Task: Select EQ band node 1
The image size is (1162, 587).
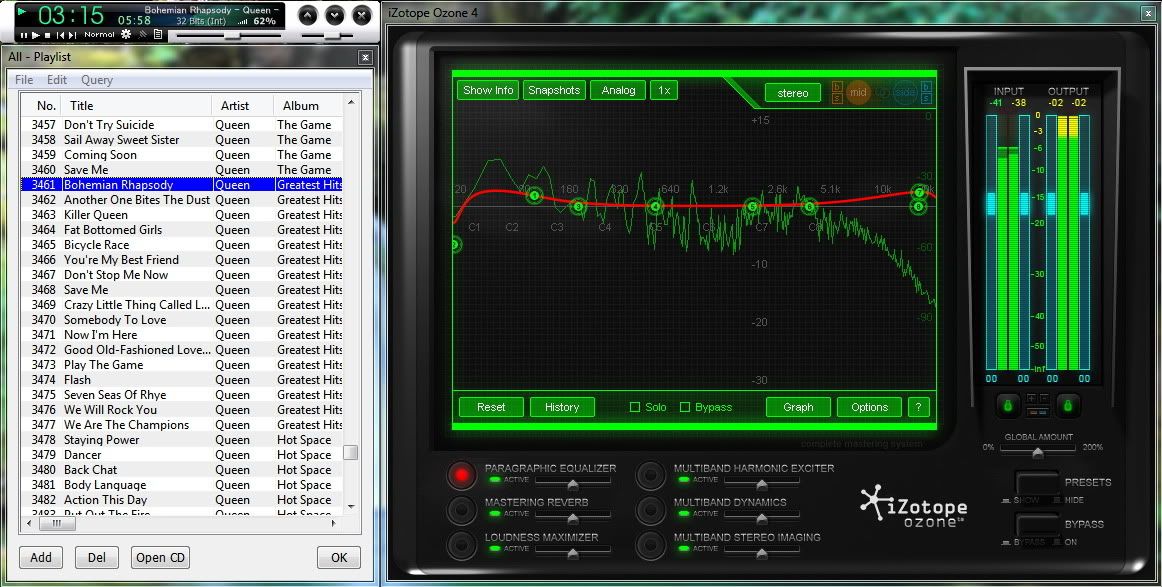Action: pos(534,196)
